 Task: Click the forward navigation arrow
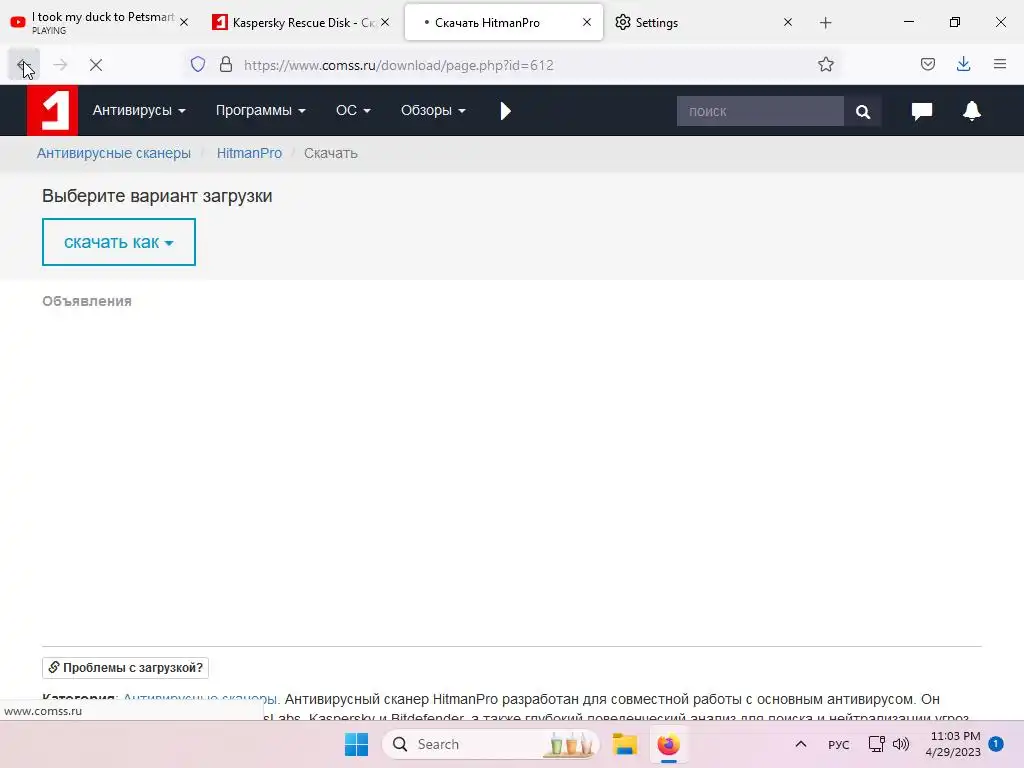point(60,65)
